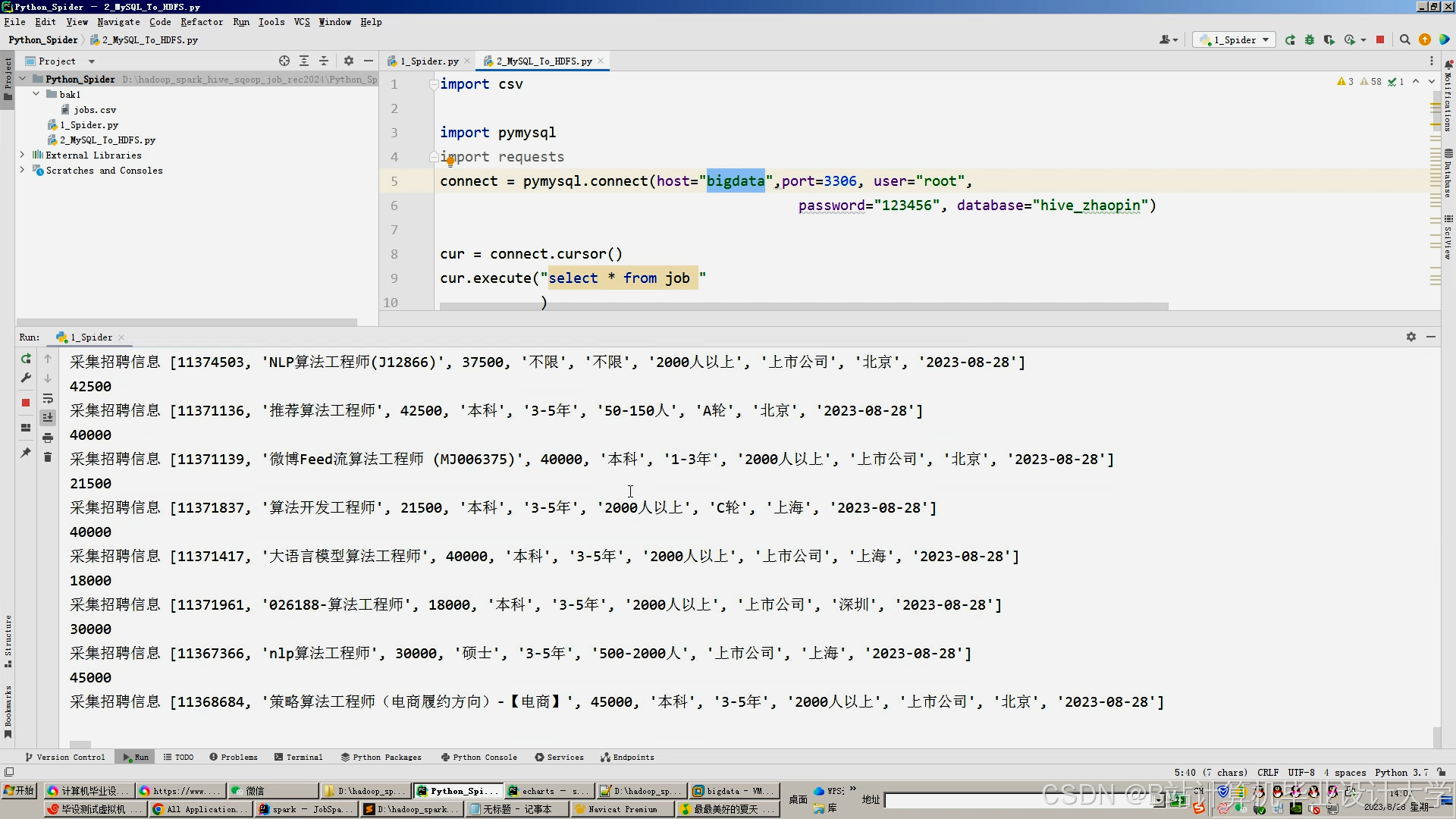
Task: Open Project panel settings gear
Action: (349, 61)
